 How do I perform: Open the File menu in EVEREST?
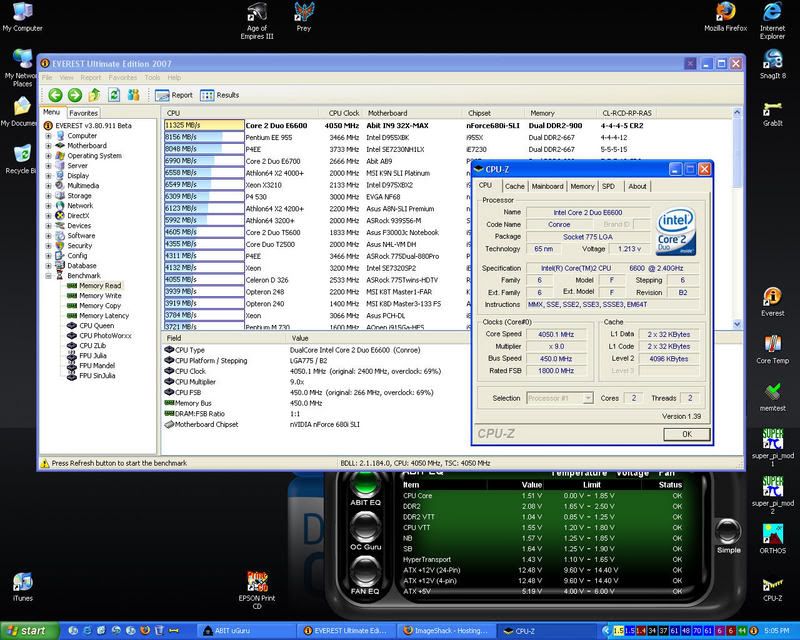pos(47,78)
